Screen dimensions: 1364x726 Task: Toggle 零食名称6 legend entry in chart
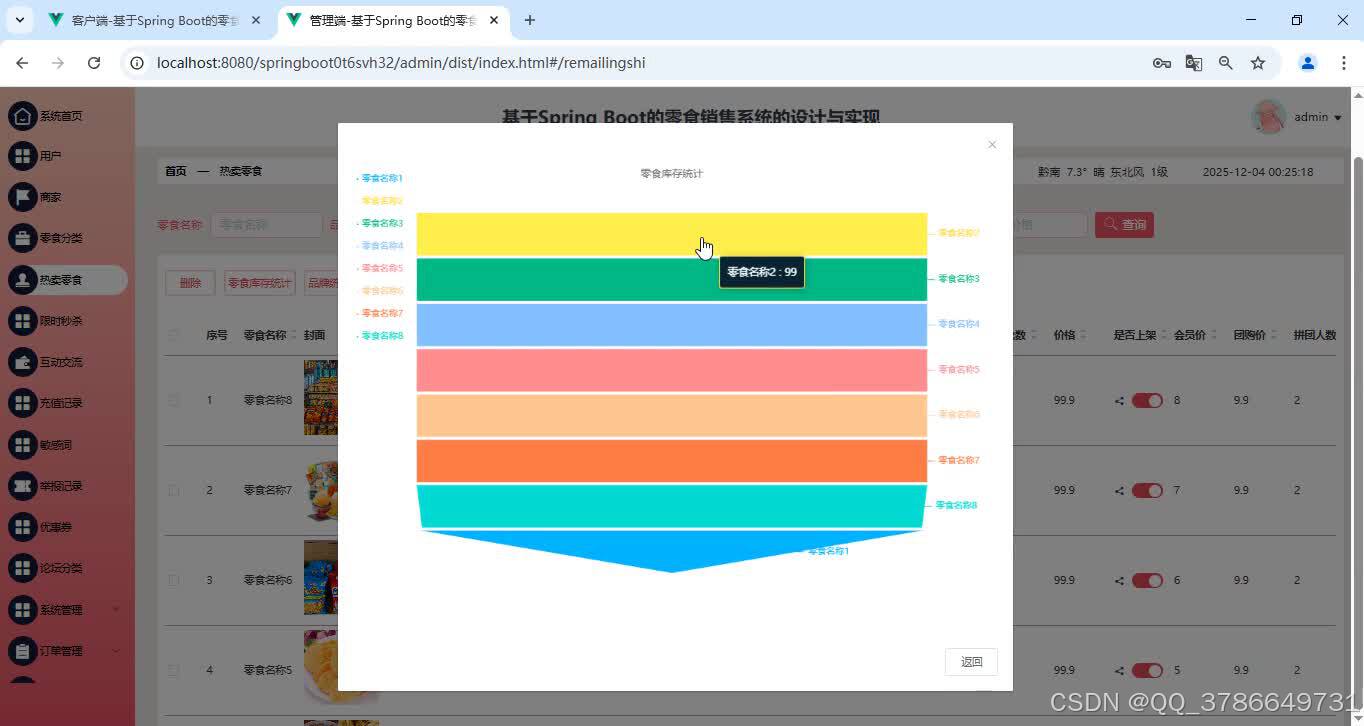click(380, 291)
